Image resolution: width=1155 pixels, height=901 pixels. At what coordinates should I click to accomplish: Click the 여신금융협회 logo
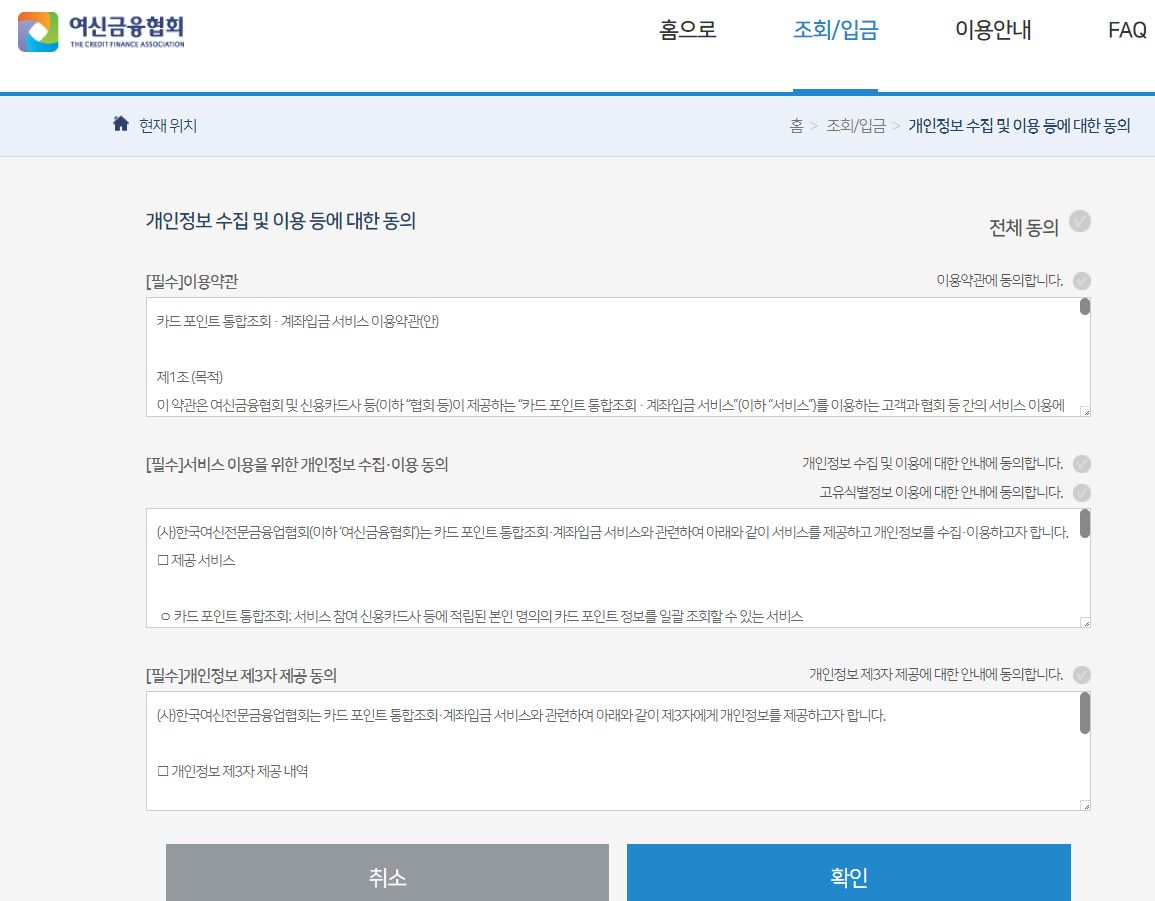click(x=100, y=31)
